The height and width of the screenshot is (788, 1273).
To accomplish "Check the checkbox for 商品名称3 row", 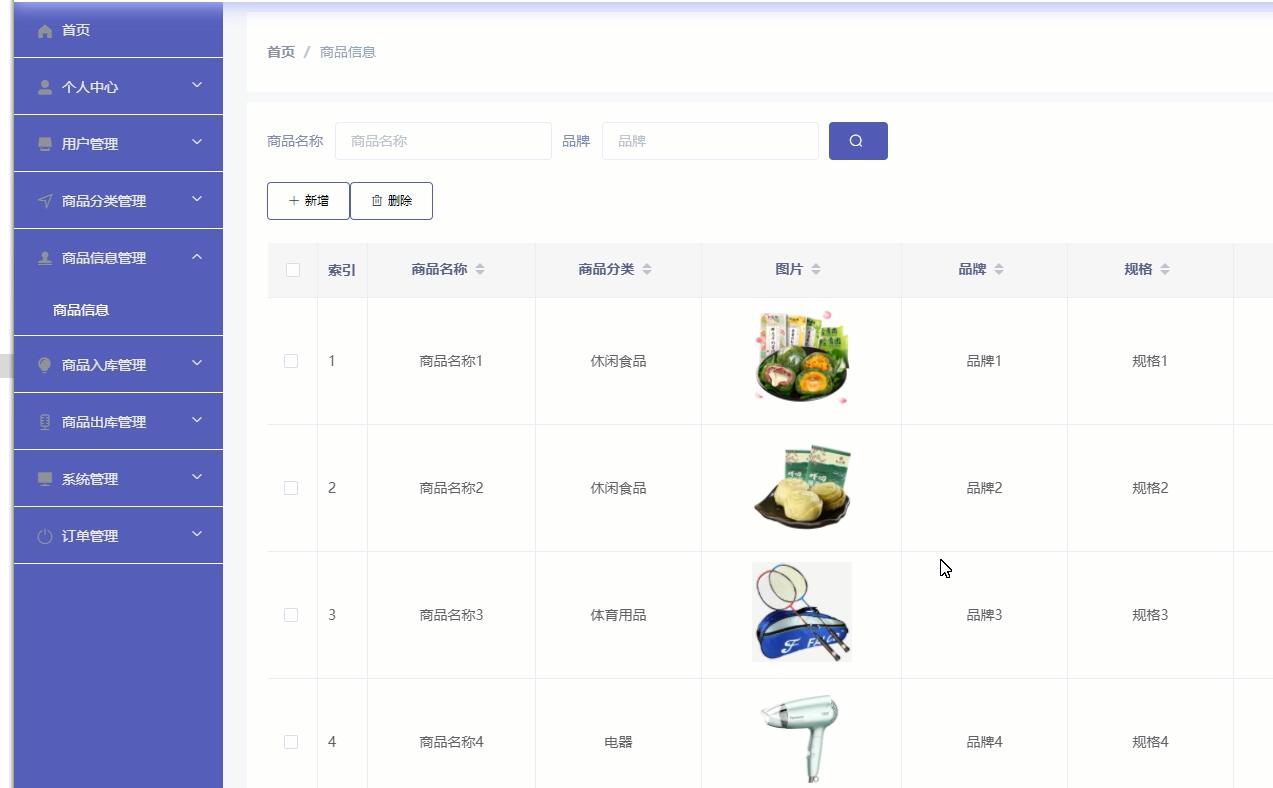I will point(291,614).
